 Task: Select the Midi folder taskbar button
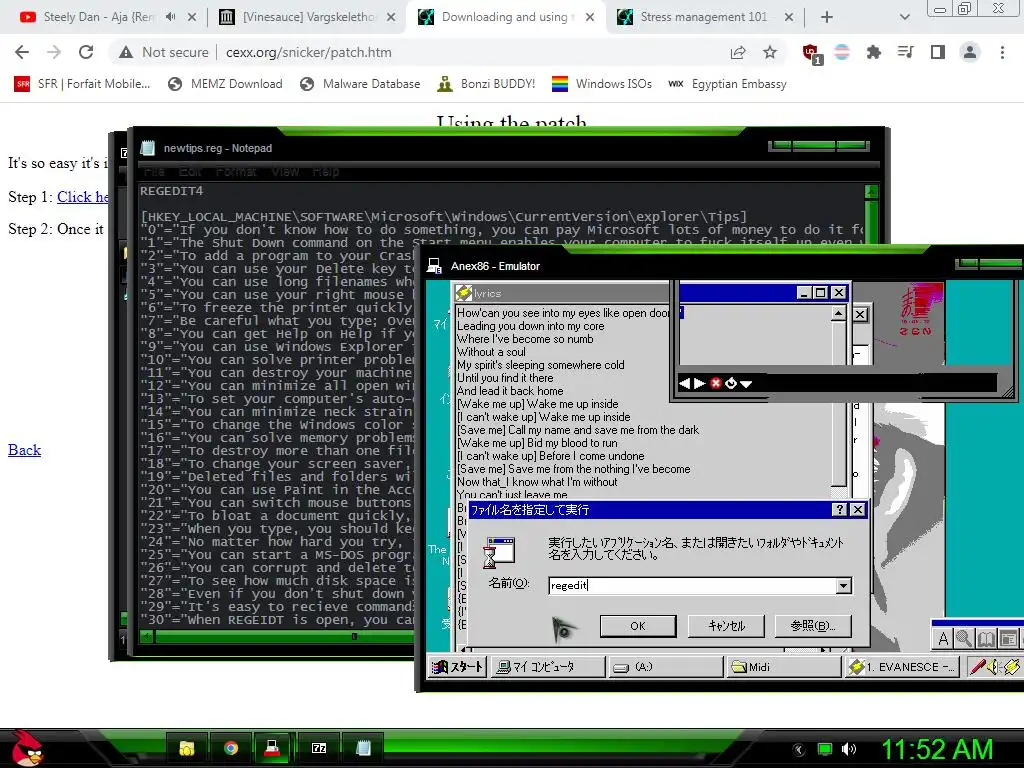[783, 667]
